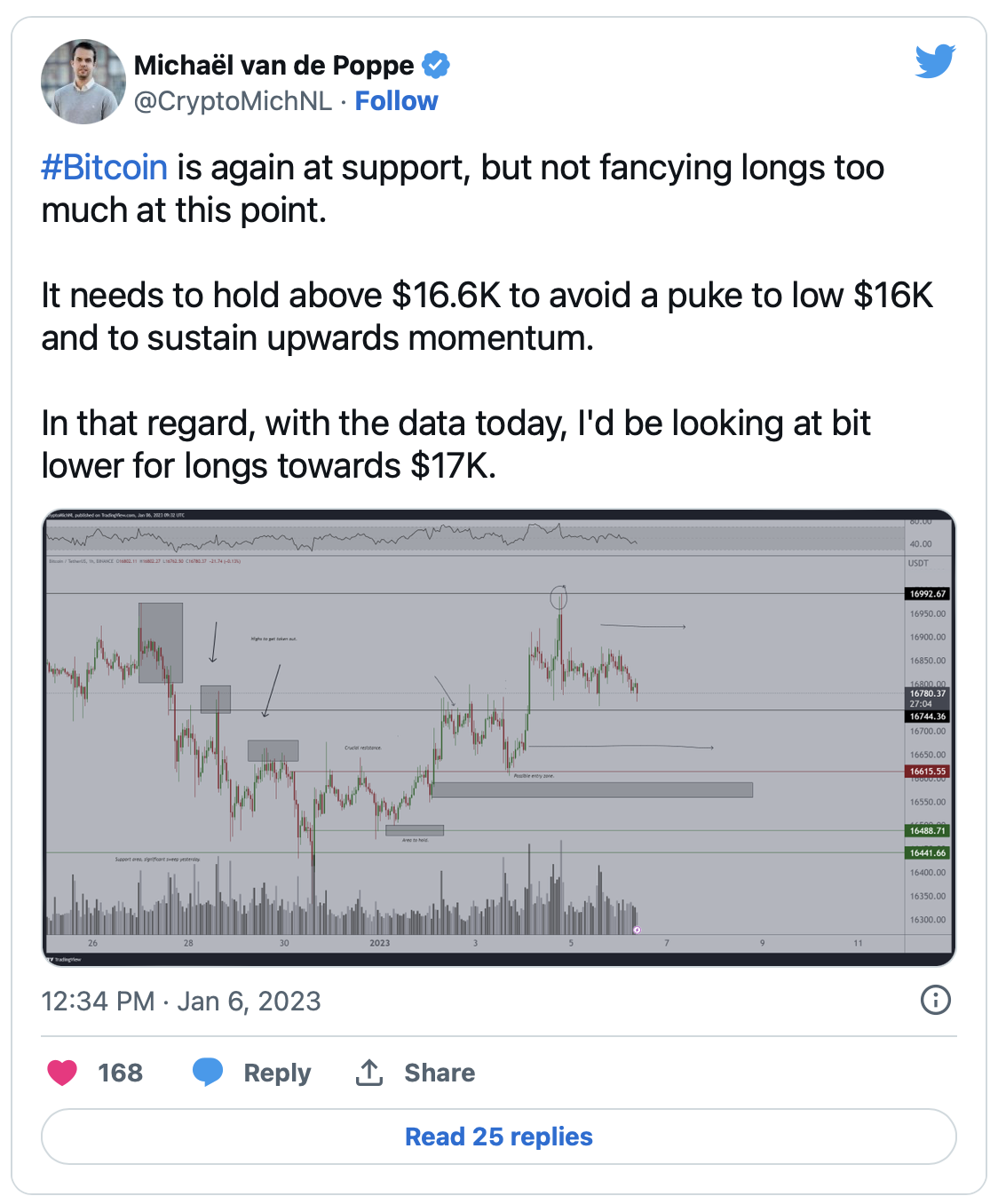The image size is (998, 1204).
Task: Click the Share label
Action: (440, 1073)
